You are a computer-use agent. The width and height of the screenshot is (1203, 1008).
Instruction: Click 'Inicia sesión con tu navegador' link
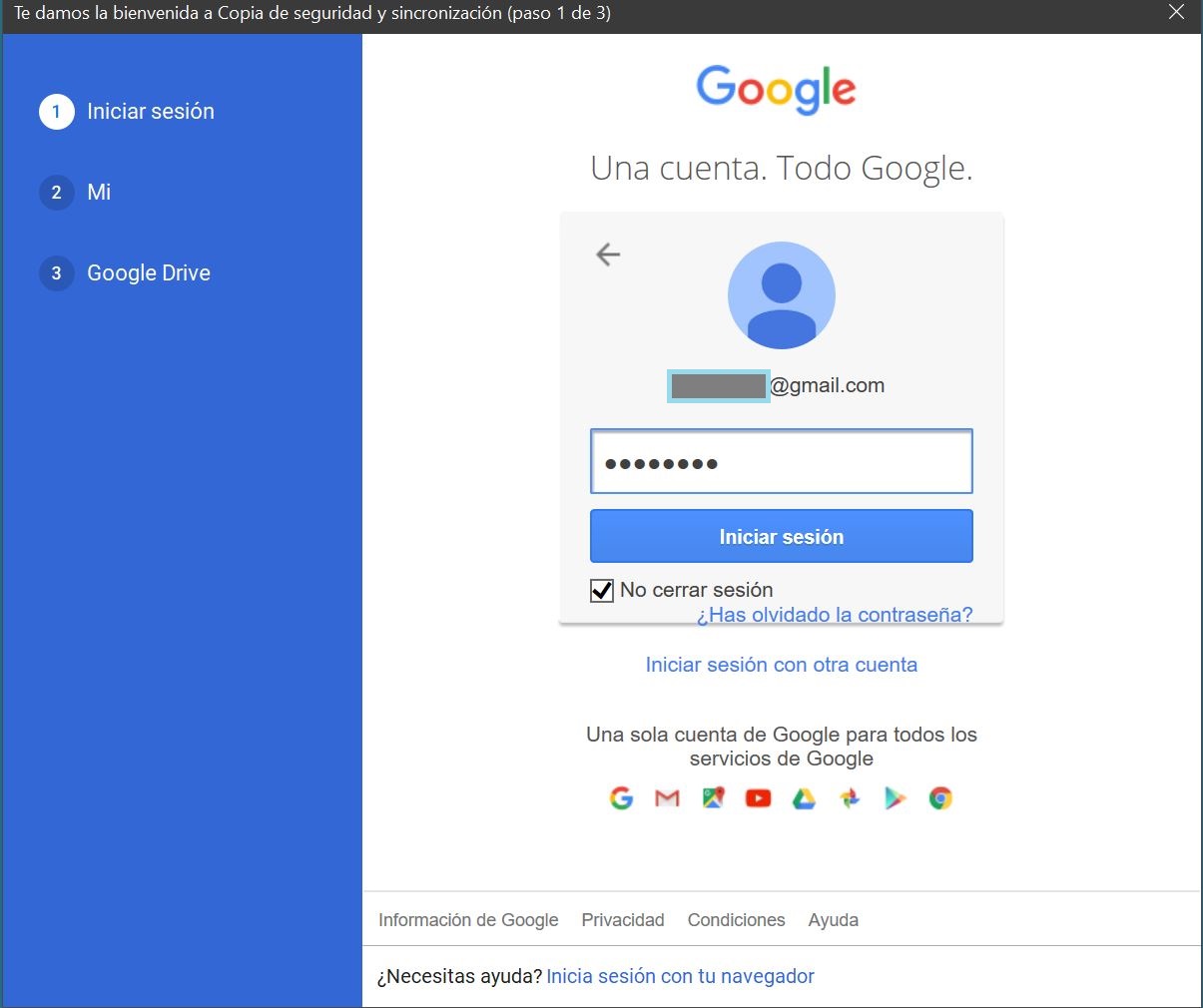(681, 976)
